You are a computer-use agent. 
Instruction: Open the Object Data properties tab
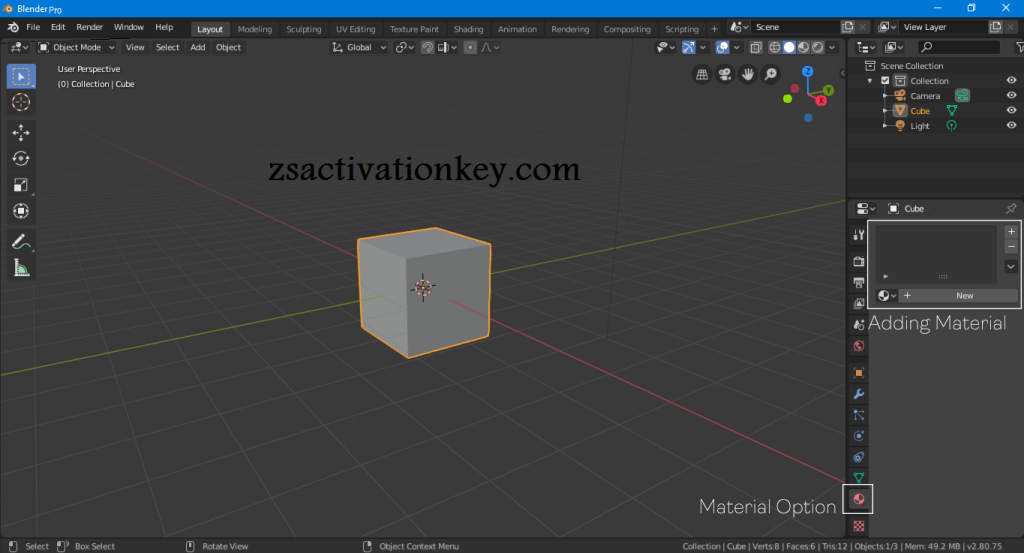(x=859, y=478)
